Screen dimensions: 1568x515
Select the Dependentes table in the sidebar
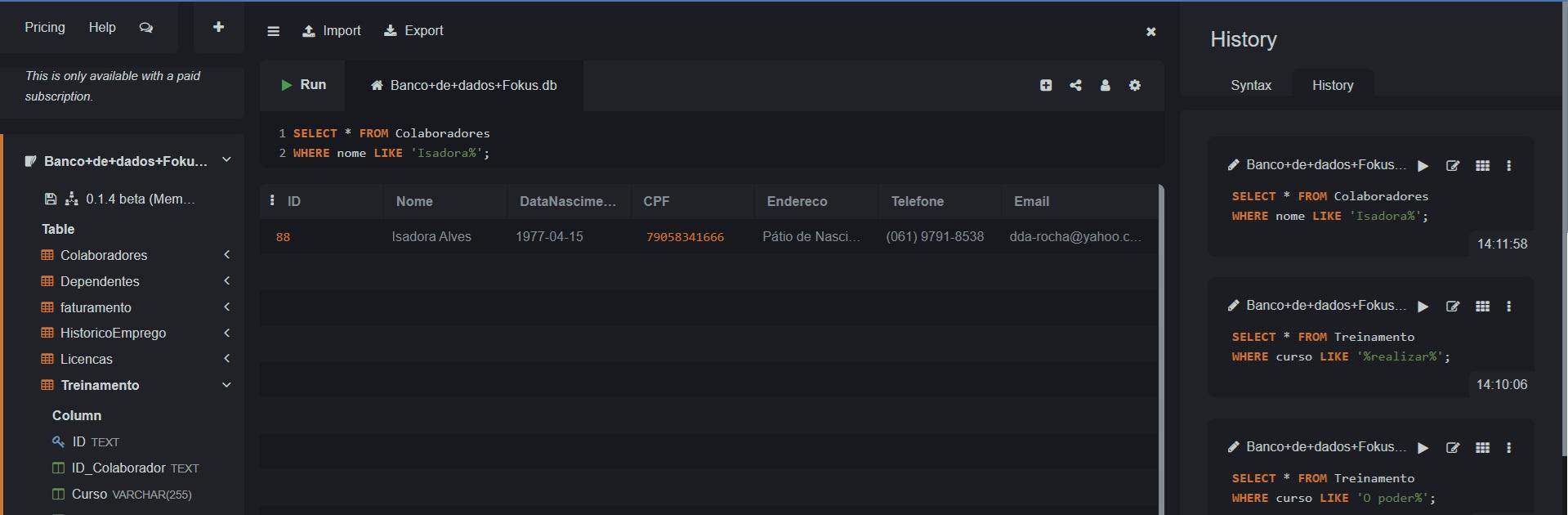pyautogui.click(x=100, y=281)
